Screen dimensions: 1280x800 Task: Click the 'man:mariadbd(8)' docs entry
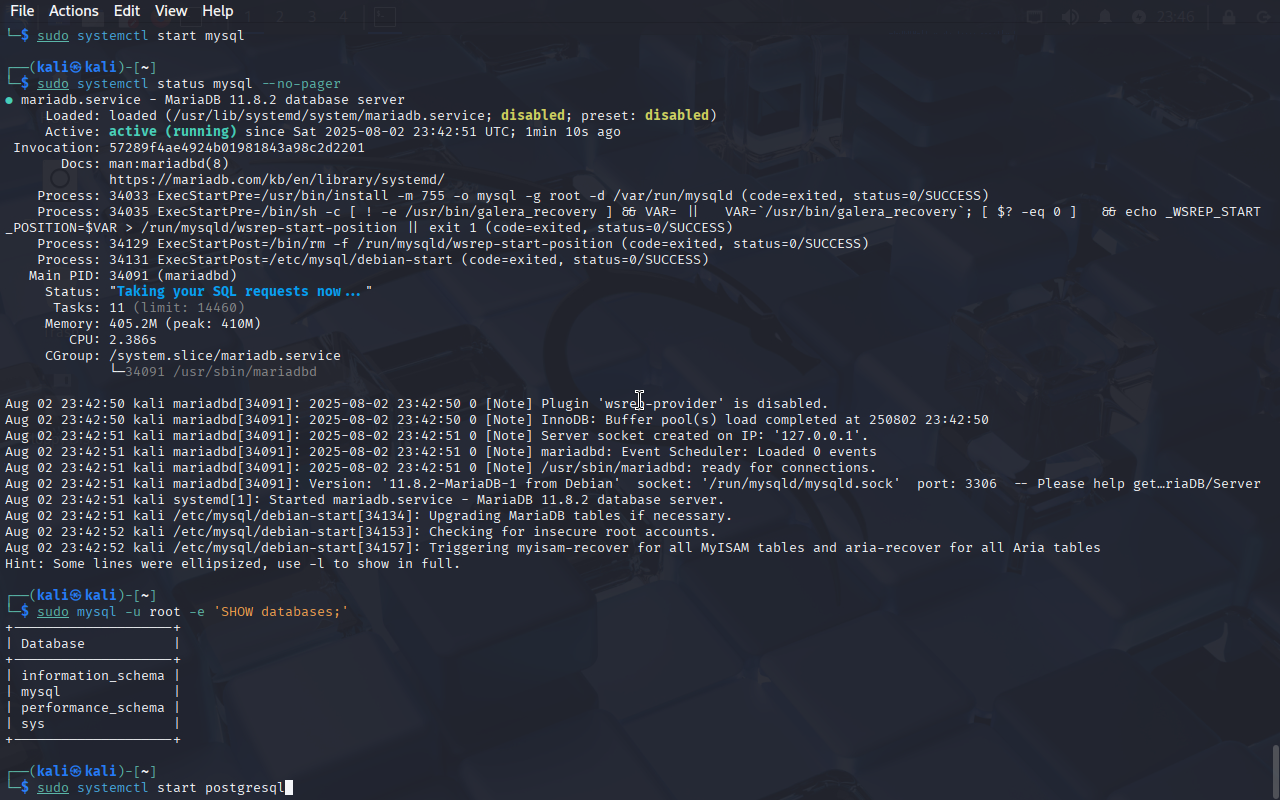click(169, 164)
